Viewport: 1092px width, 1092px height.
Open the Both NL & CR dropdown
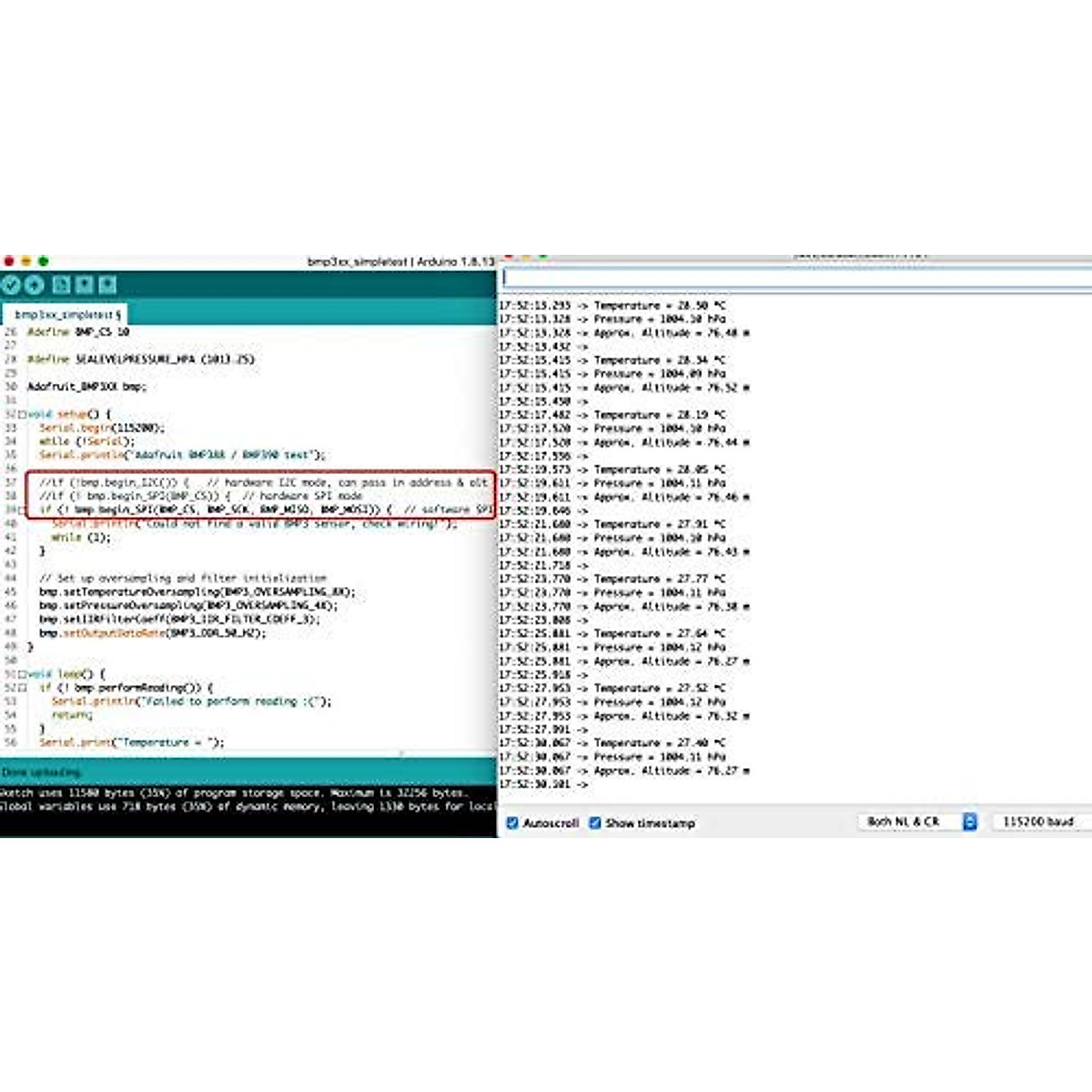pos(917,822)
